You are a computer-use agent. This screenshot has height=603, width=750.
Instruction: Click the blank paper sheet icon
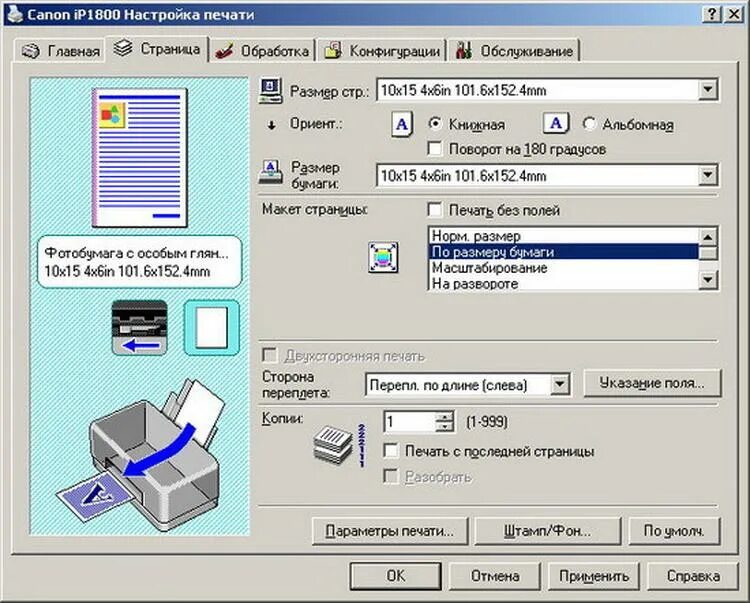click(x=211, y=328)
